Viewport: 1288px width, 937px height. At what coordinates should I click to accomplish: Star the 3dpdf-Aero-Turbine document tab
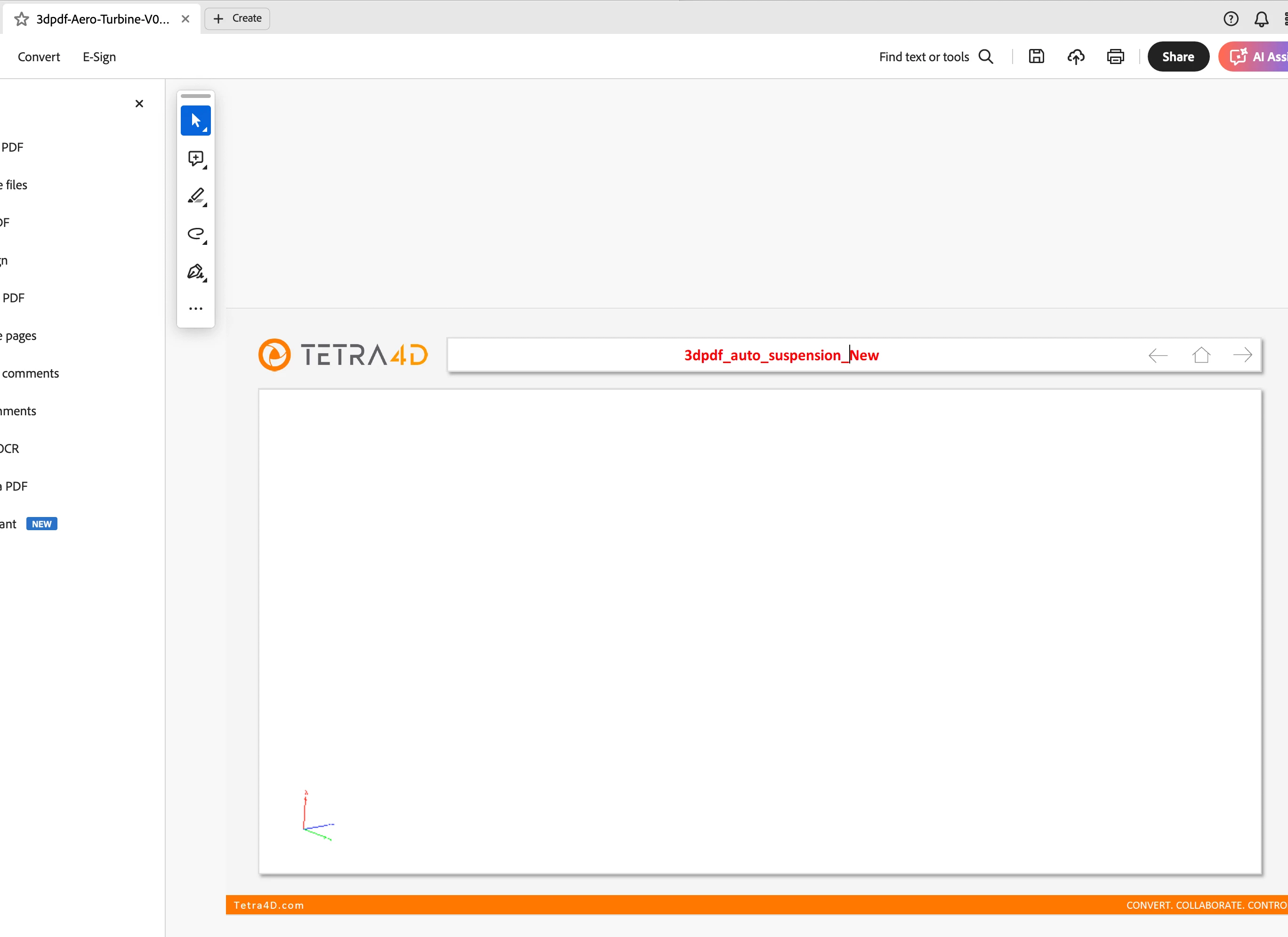22,19
